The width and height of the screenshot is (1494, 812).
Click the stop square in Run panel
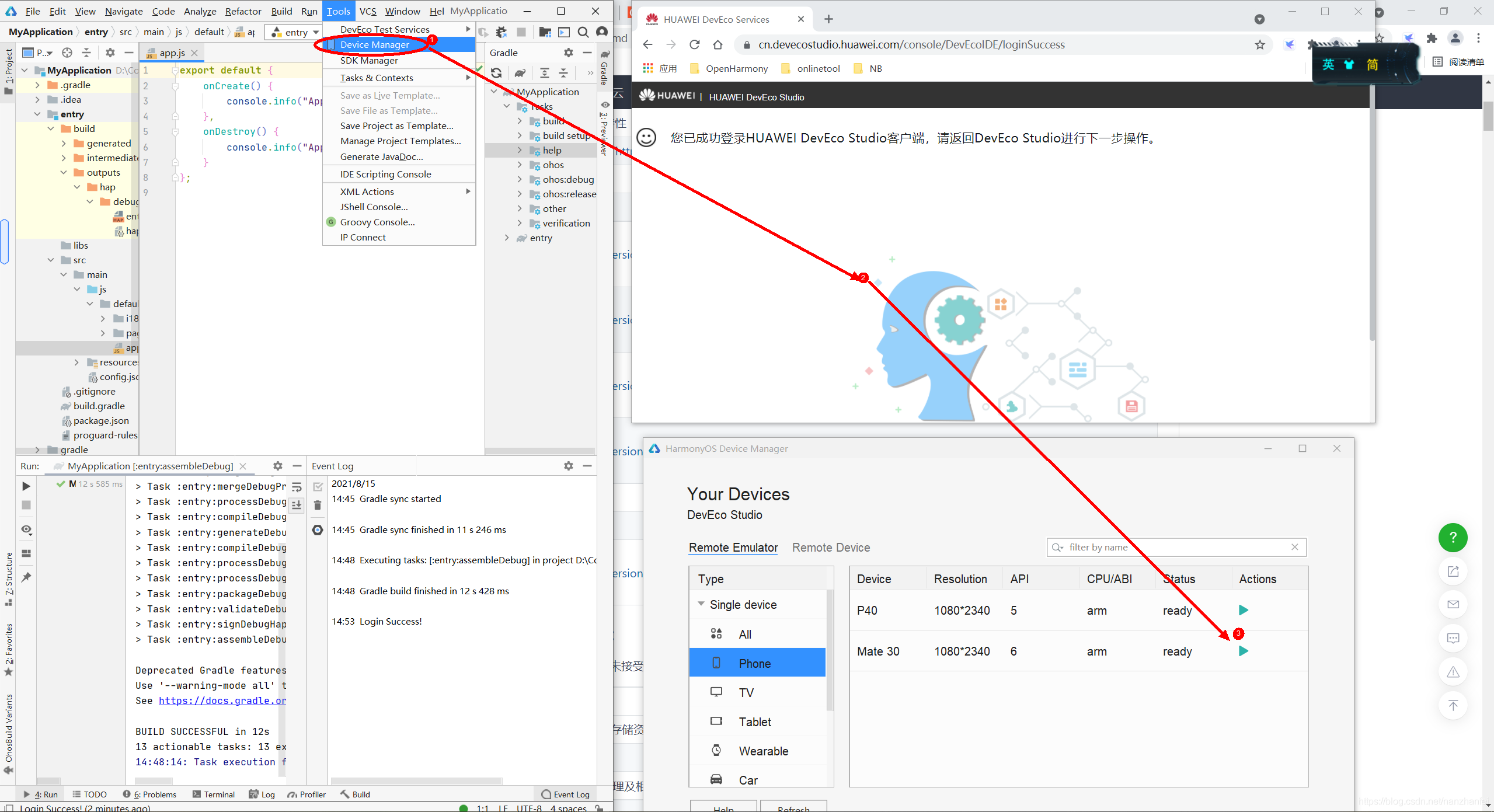(x=26, y=505)
